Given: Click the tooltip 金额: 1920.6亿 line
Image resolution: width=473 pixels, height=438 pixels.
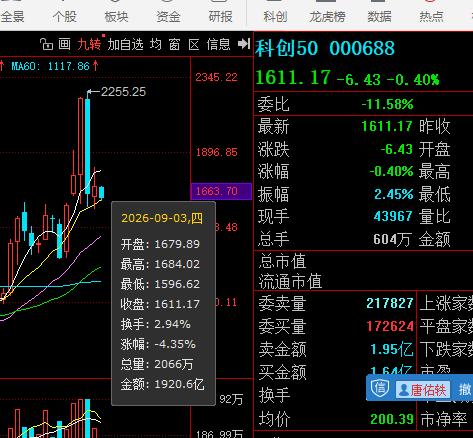Looking at the screenshot, I should point(163,384).
